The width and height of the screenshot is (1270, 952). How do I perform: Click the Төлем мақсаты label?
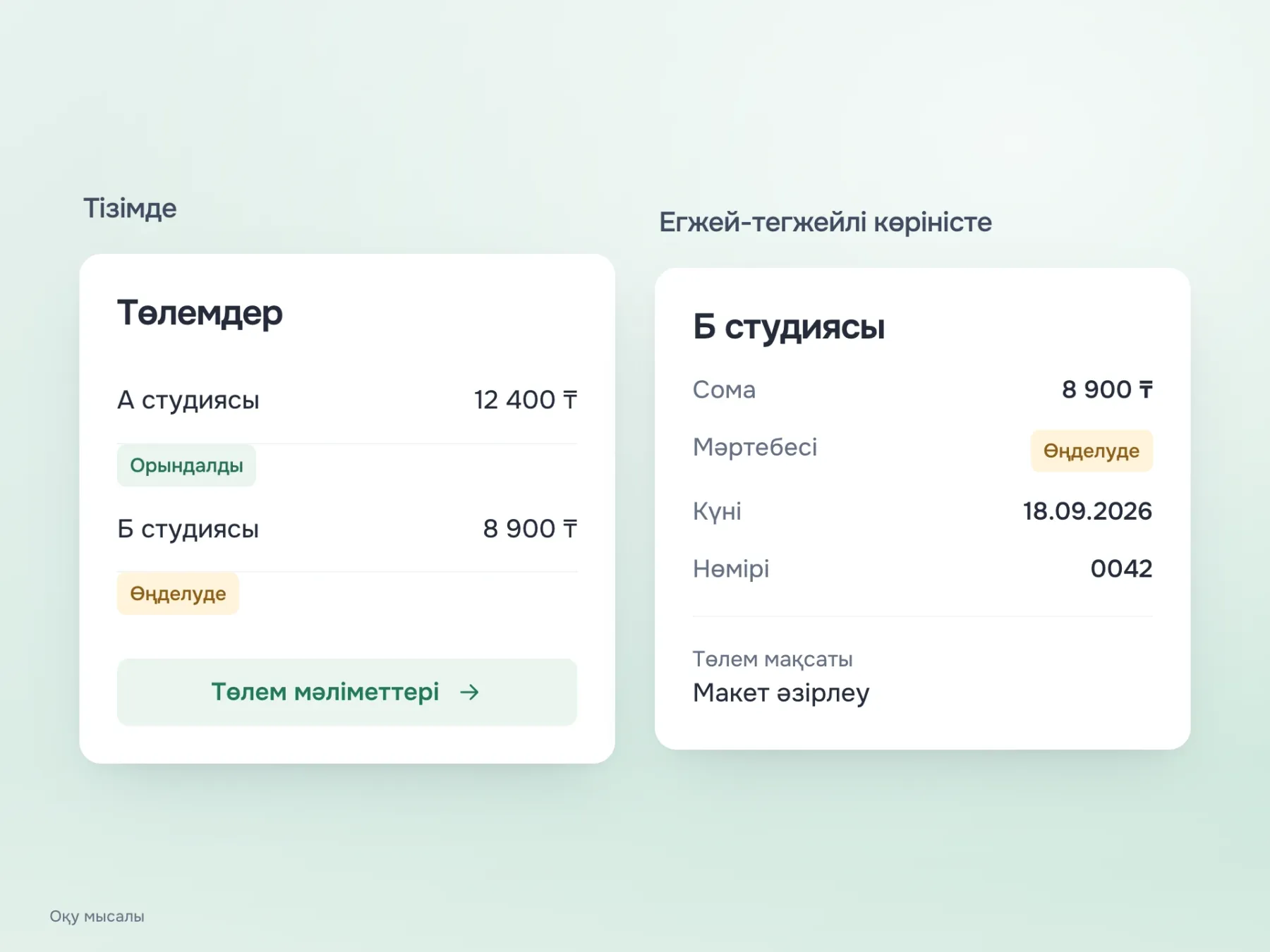(773, 659)
